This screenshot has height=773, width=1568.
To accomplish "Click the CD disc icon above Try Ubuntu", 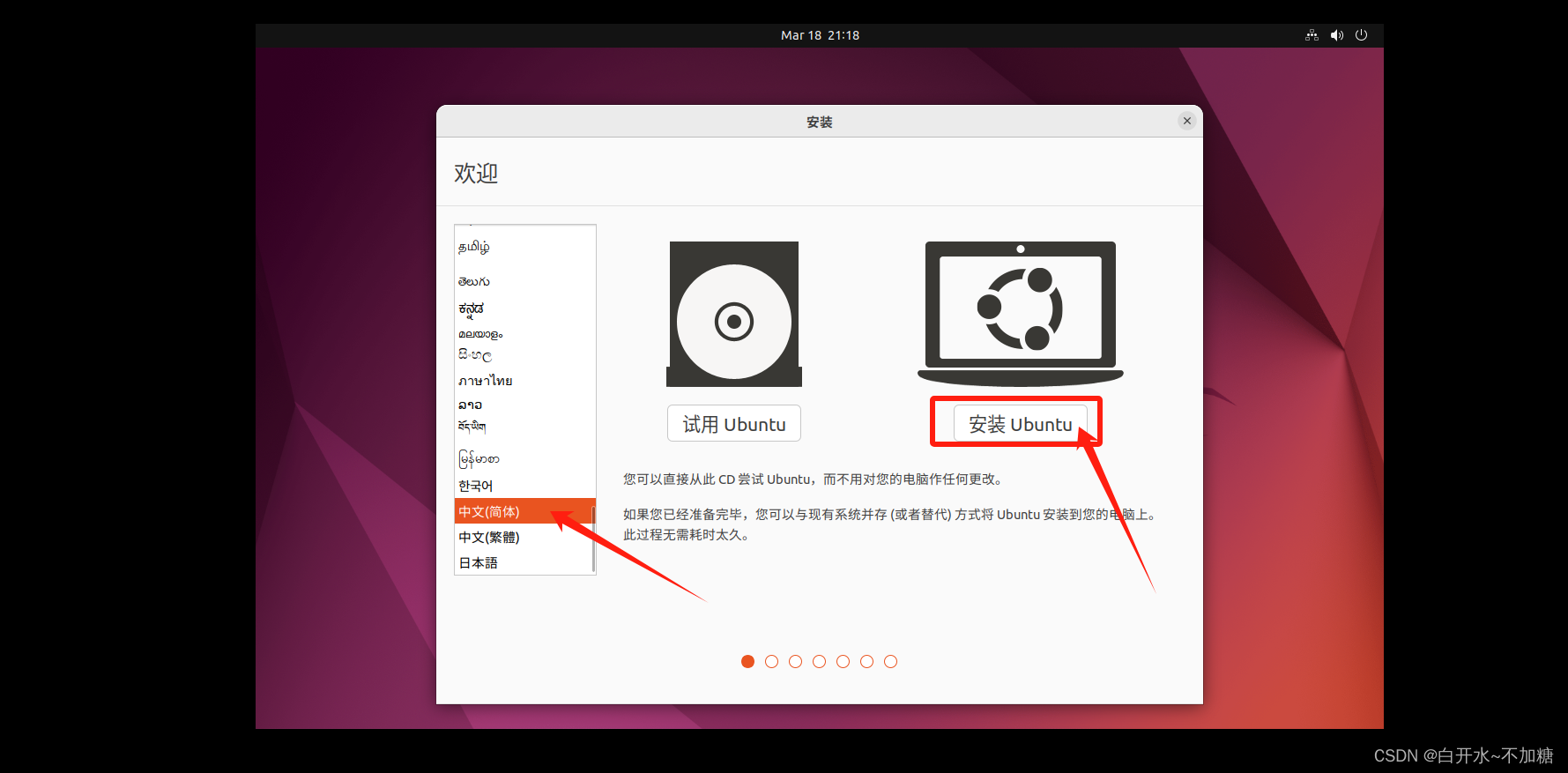I will (734, 314).
